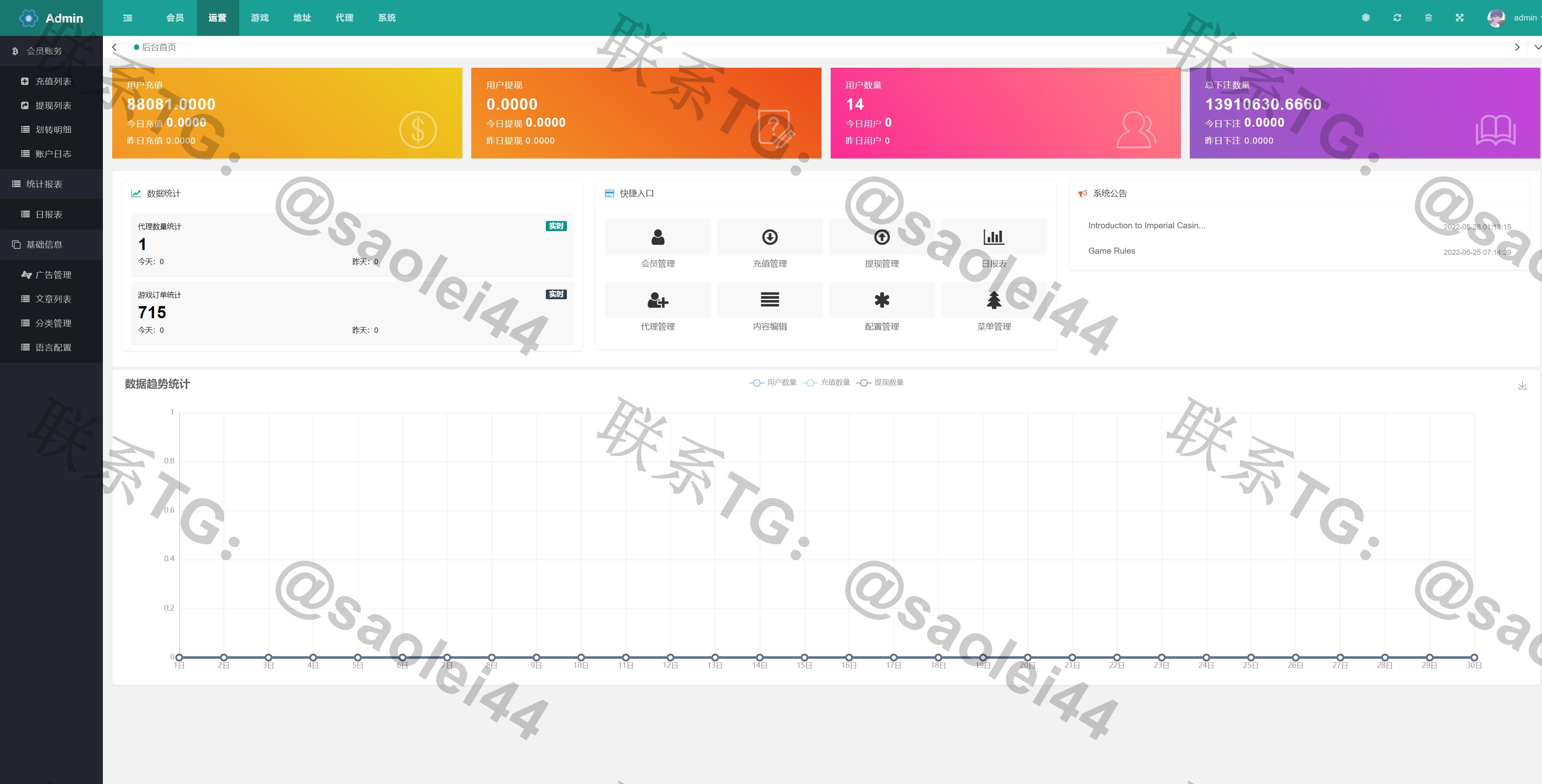Viewport: 1542px width, 784px height.
Task: Open 广告管理 in the sidebar
Action: coord(52,275)
